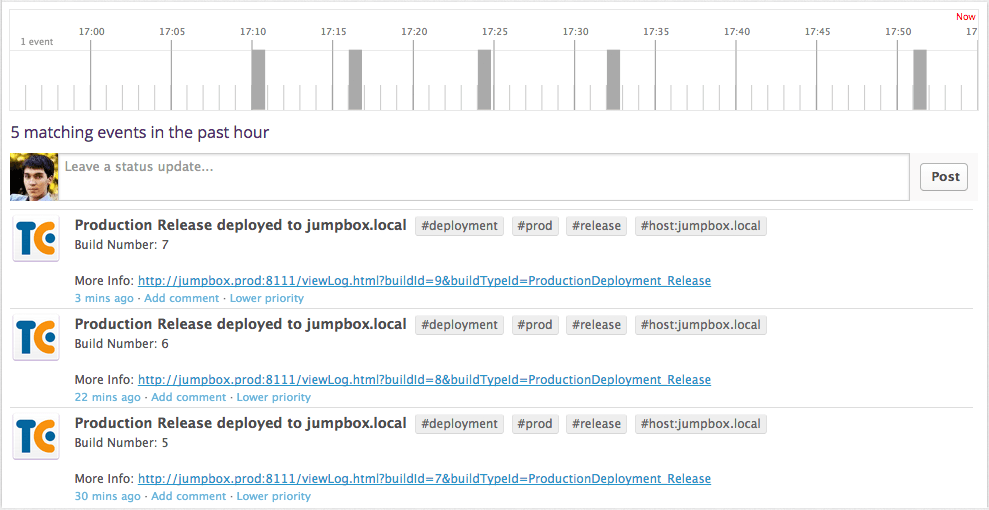
Task: Open the buildId=9 view log link
Action: (x=424, y=281)
